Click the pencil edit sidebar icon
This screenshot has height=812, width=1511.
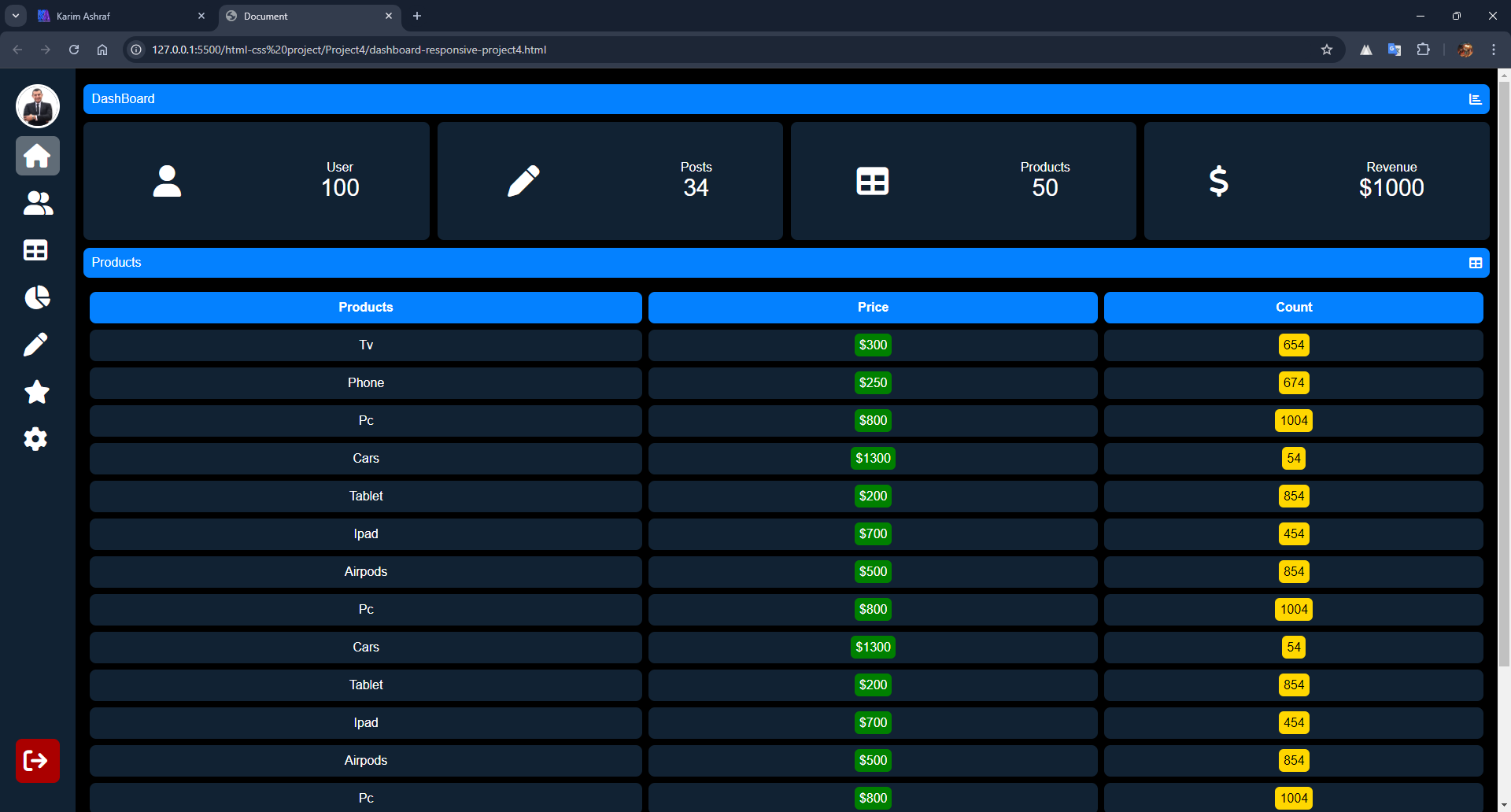click(x=35, y=345)
